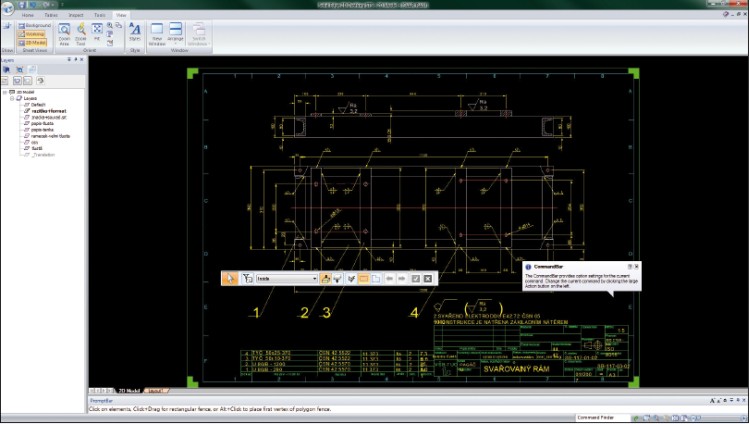Image resolution: width=750 pixels, height=424 pixels.
Task: Click the filter icon on command bar
Action: click(246, 278)
